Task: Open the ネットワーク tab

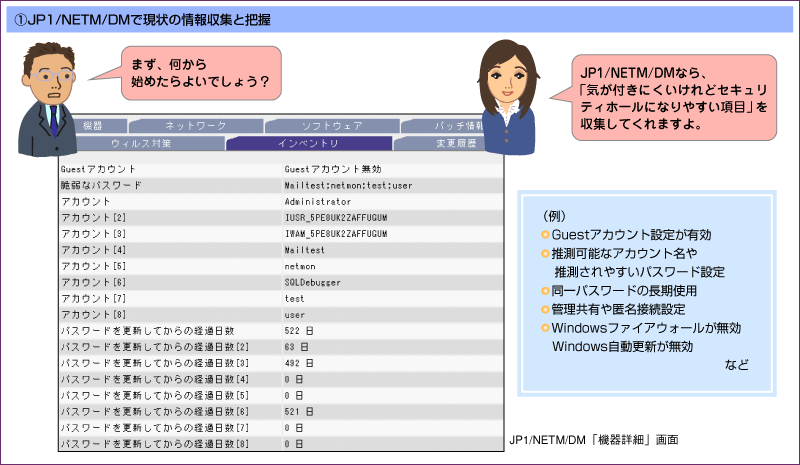Action: [x=196, y=126]
